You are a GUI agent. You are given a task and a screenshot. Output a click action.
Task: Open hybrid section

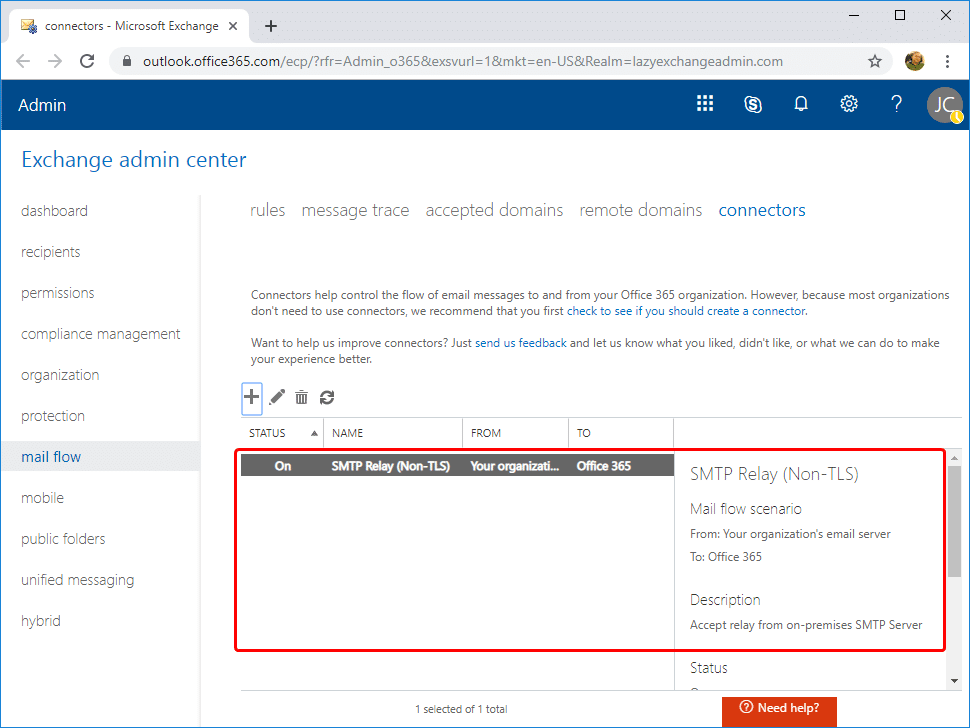tap(41, 620)
